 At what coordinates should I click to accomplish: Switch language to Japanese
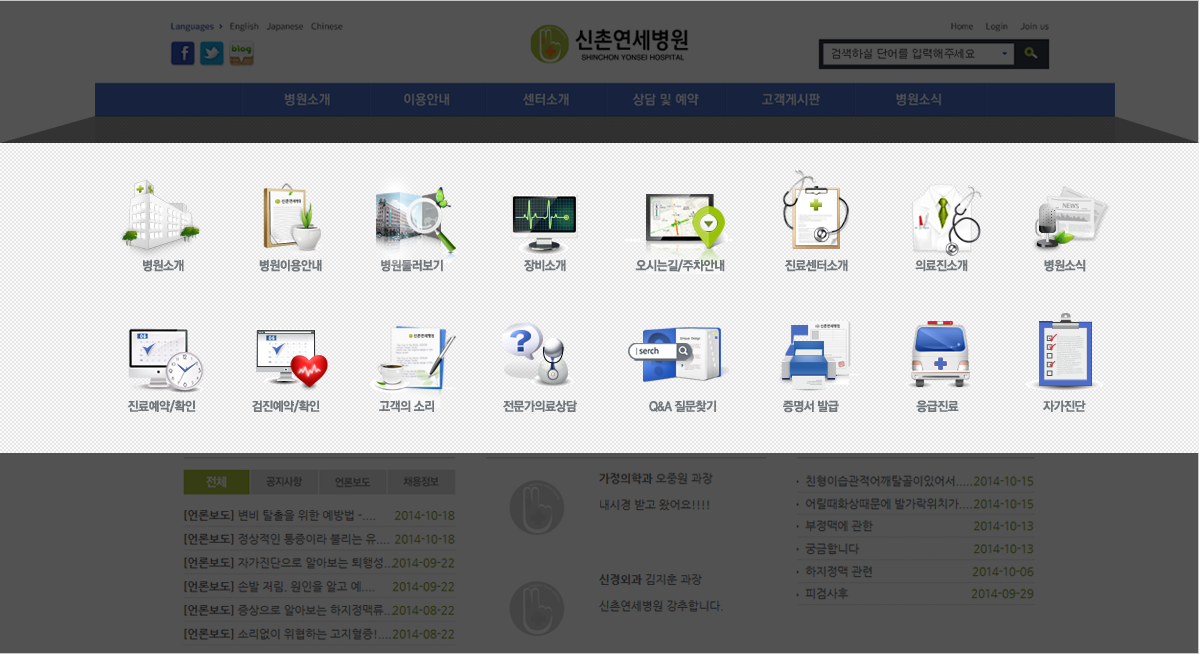click(285, 26)
